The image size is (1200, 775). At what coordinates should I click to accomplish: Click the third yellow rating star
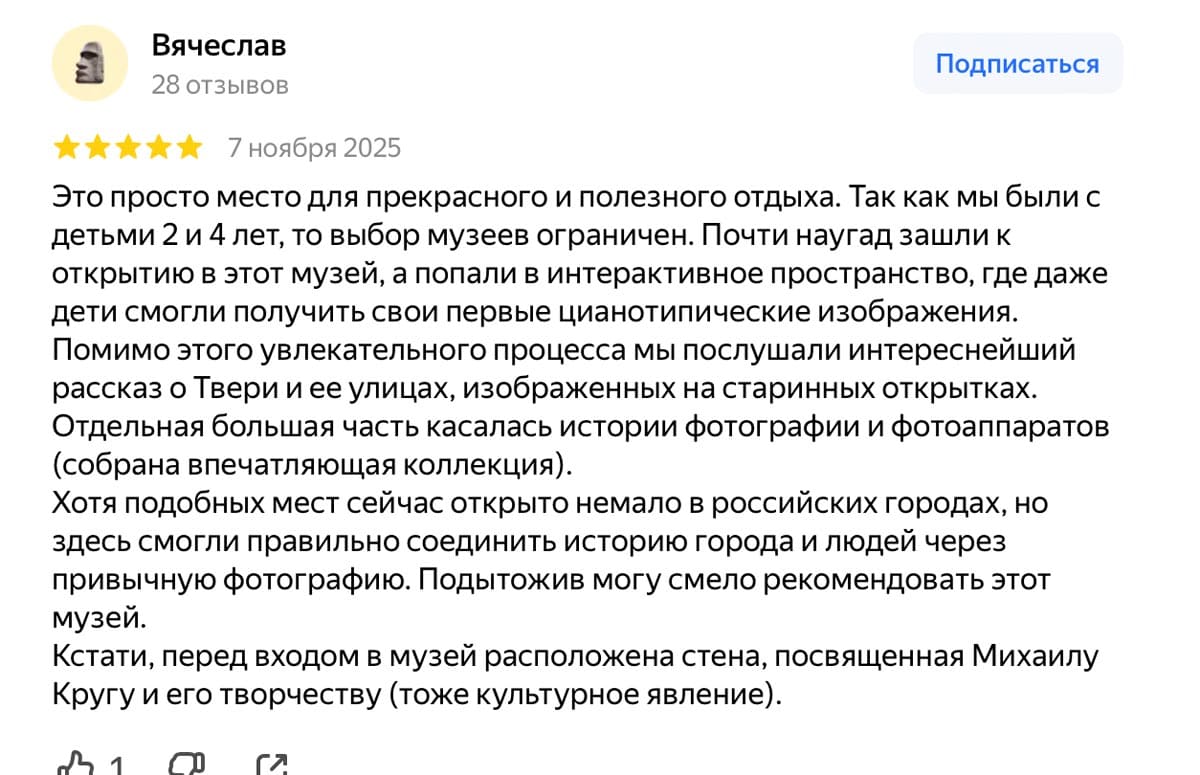[127, 149]
